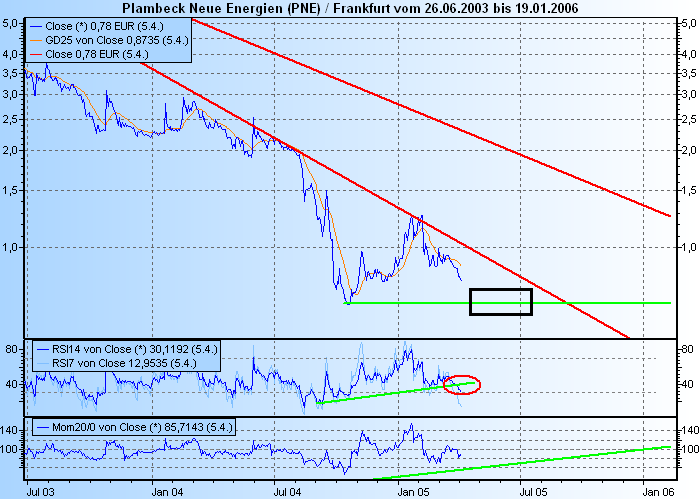Click the '3,0' label on the left price axis
This screenshot has width=700, height=500.
(12, 94)
